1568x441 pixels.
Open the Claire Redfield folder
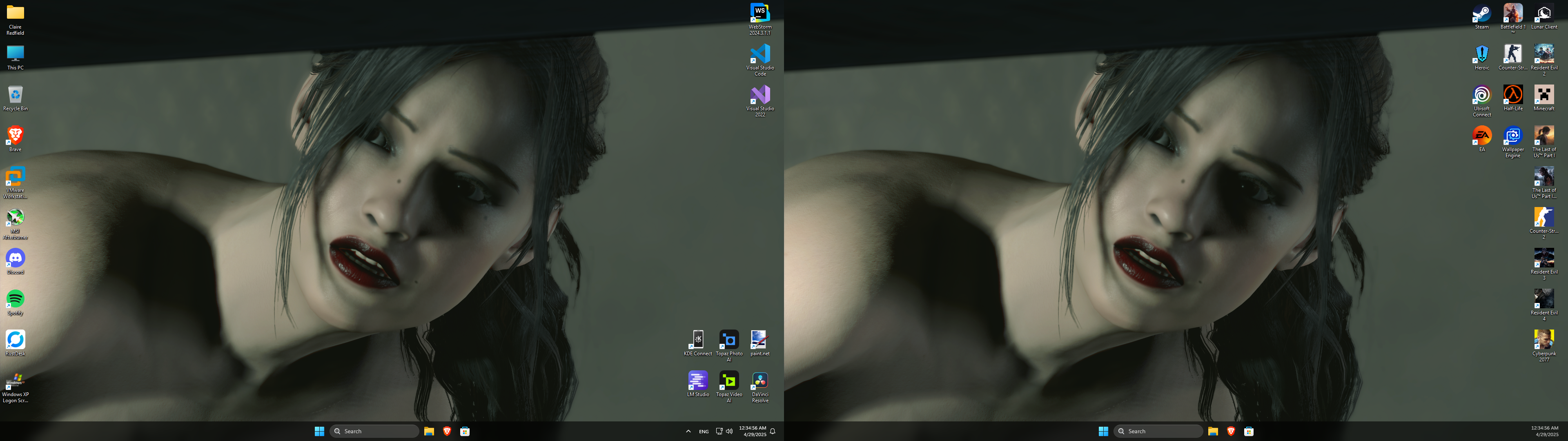click(15, 20)
